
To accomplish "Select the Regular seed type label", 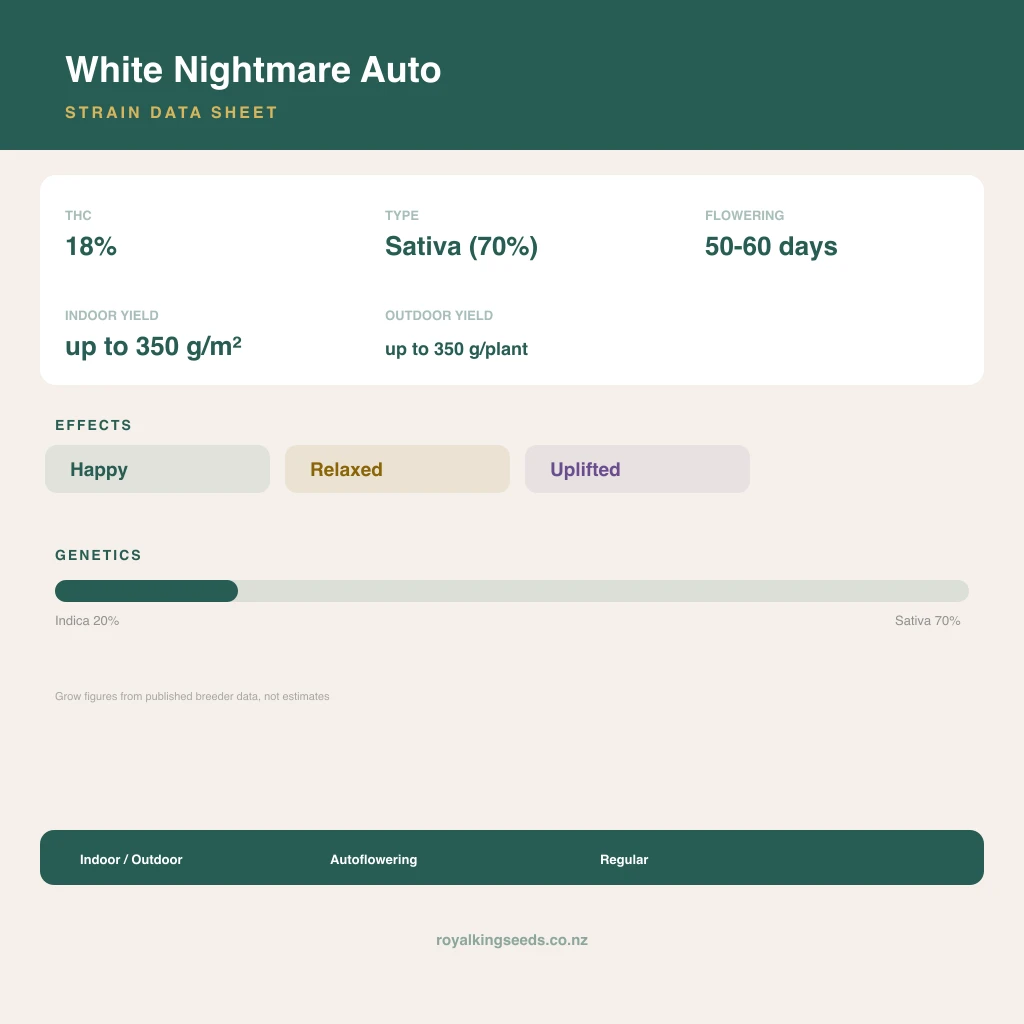I will pyautogui.click(x=624, y=859).
